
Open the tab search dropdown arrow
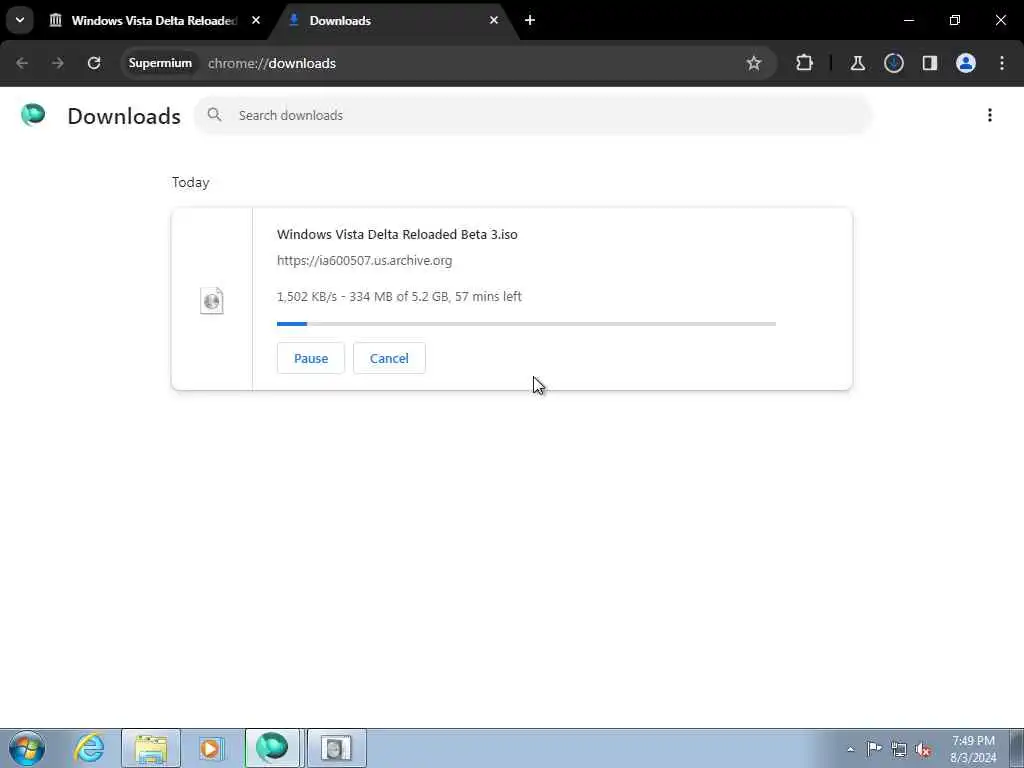click(x=20, y=20)
